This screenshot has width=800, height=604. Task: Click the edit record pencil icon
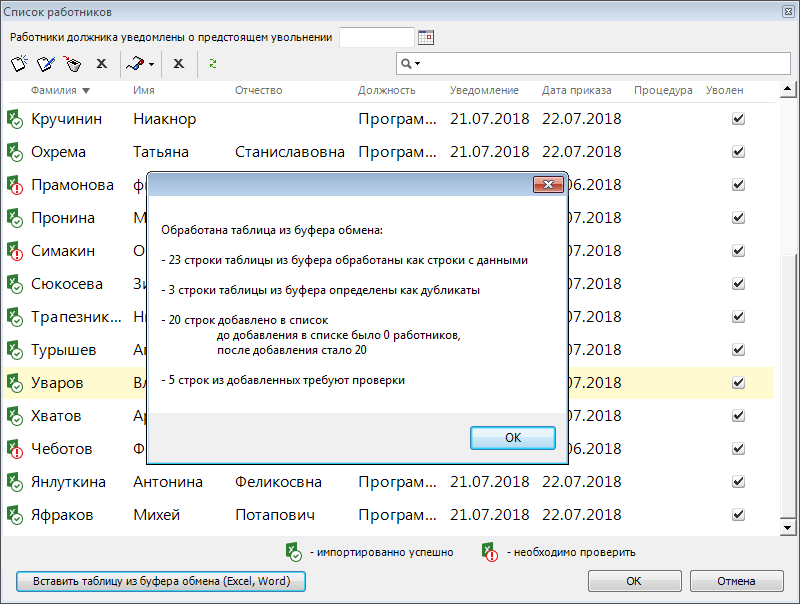tap(45, 63)
